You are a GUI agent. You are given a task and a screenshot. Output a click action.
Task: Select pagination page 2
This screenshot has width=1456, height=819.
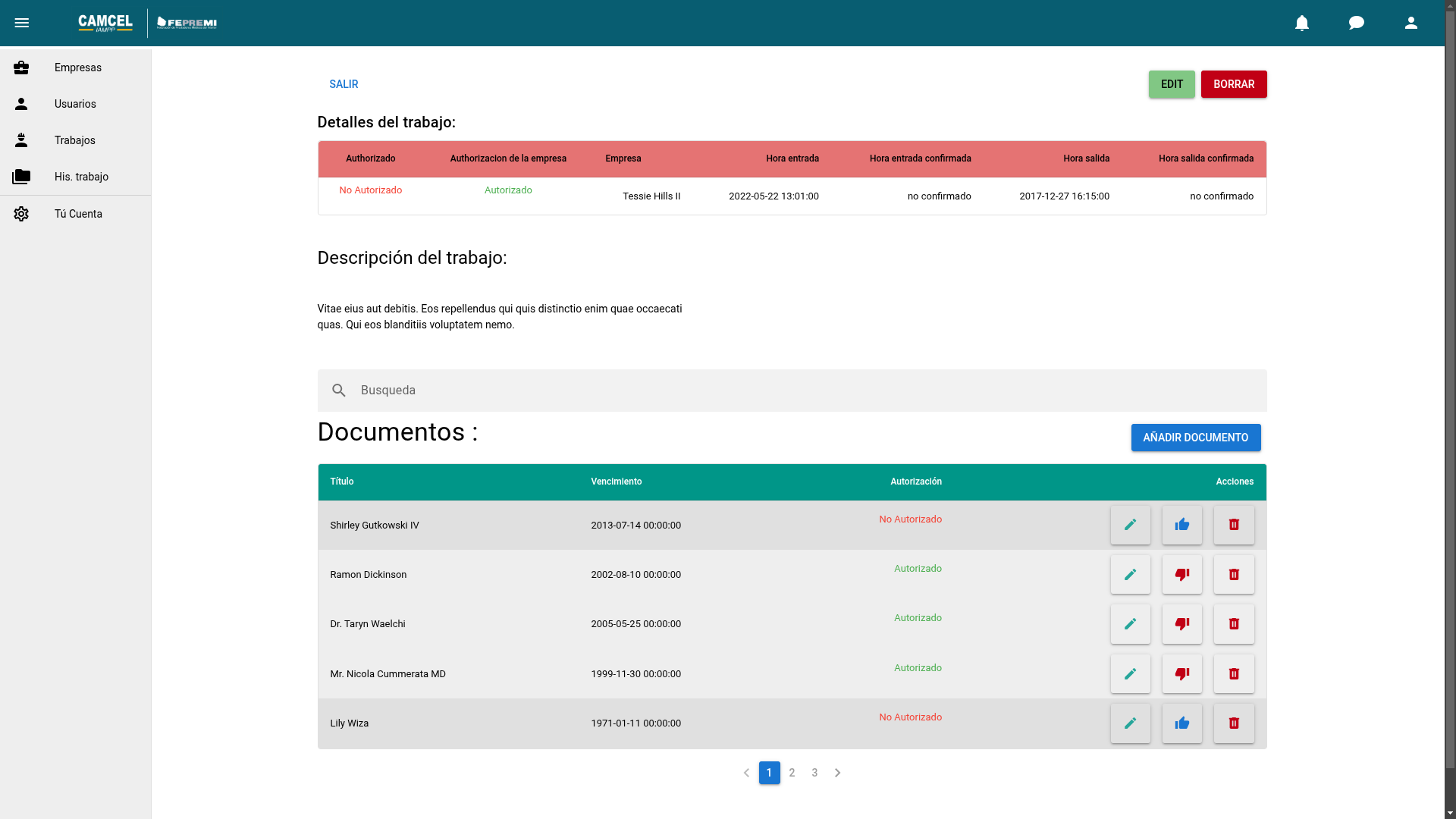pyautogui.click(x=792, y=773)
